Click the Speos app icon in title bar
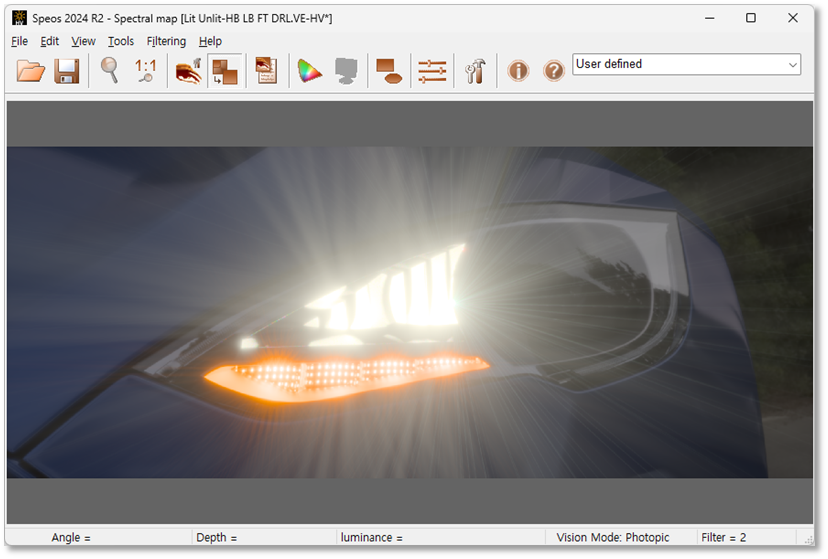 tap(20, 18)
